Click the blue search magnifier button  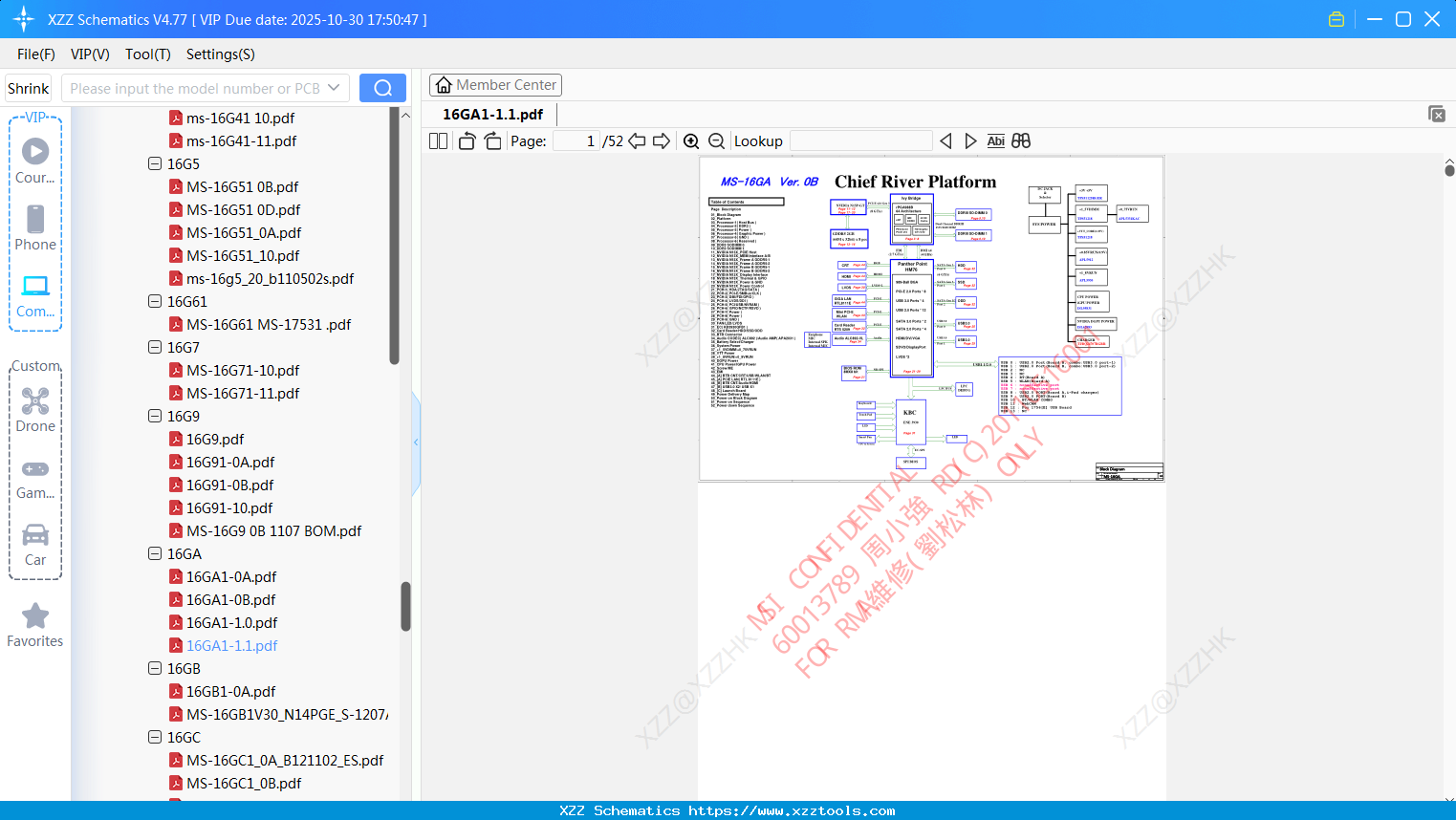[382, 88]
